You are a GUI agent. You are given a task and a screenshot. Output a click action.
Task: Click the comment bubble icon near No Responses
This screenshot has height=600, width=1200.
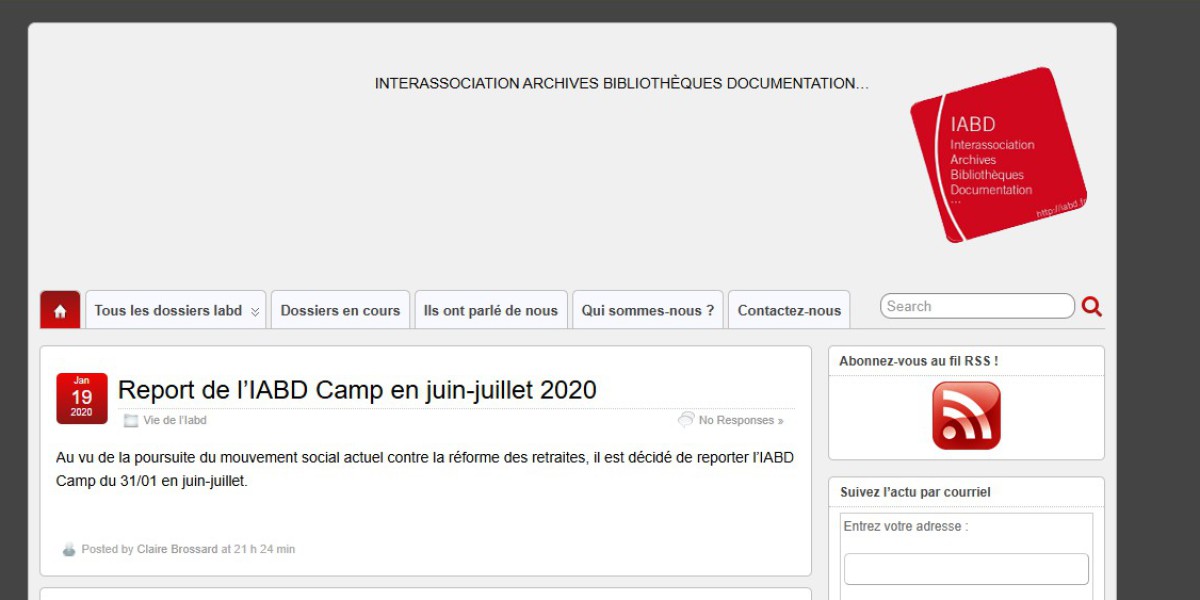pyautogui.click(x=686, y=420)
